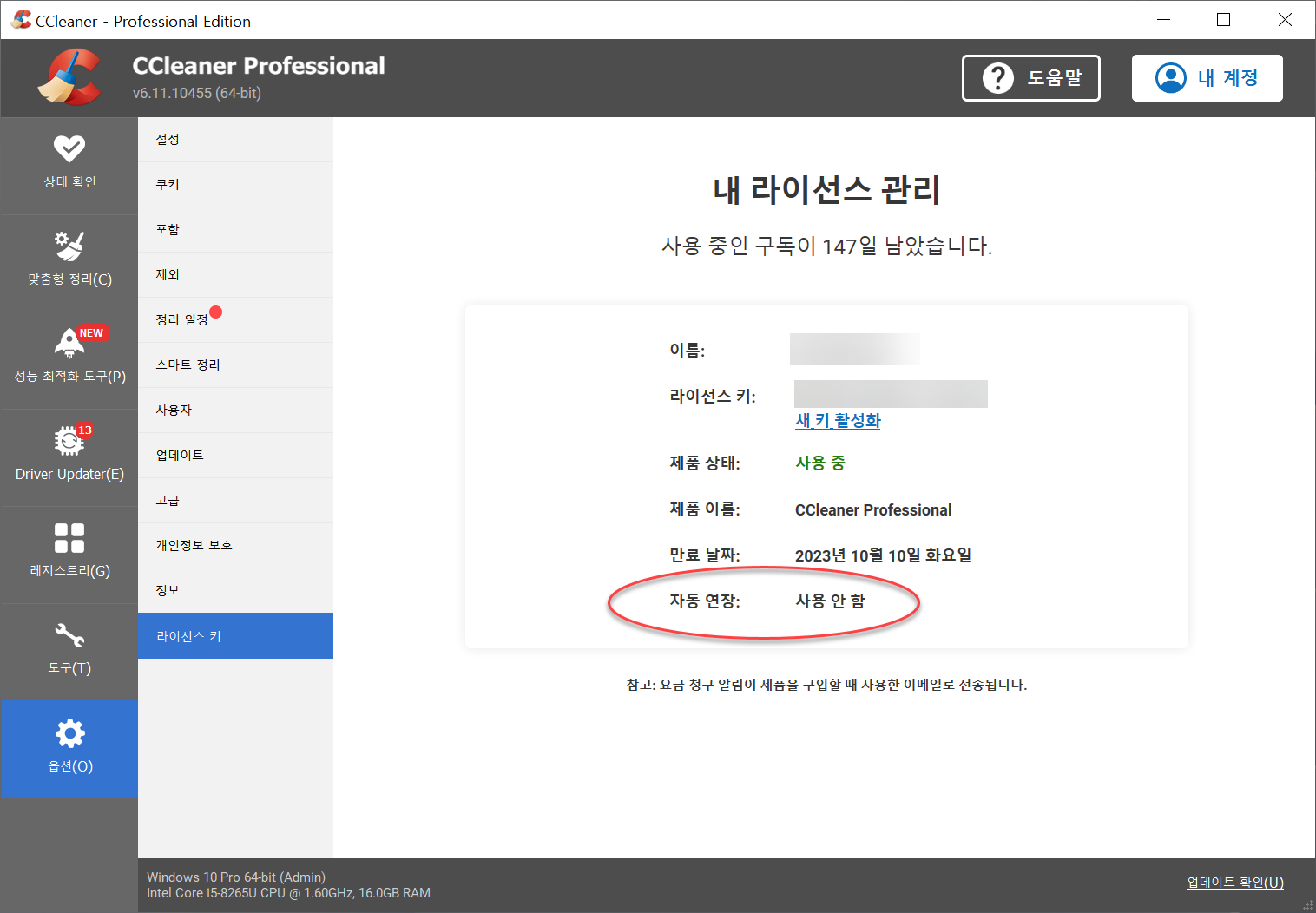
Task: Click the 내 라이선스 관리 heading
Action: pos(826,190)
